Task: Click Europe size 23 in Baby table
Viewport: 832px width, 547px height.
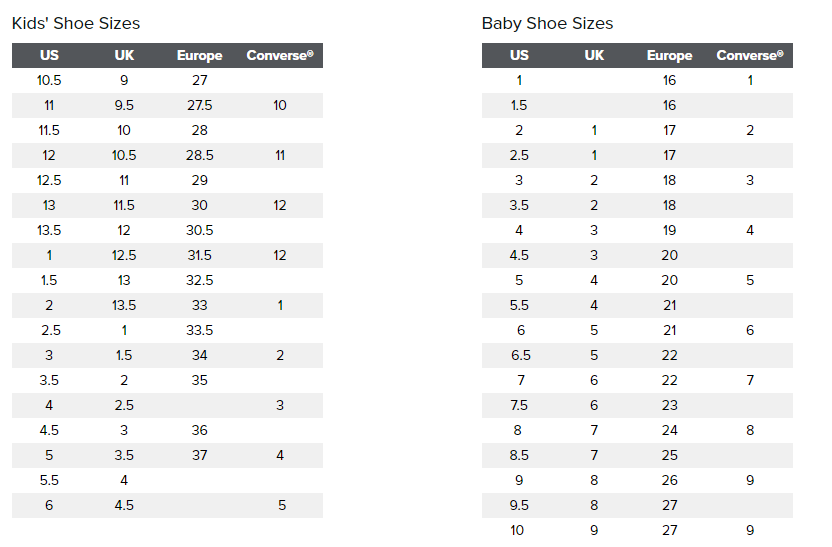Action: (x=669, y=405)
